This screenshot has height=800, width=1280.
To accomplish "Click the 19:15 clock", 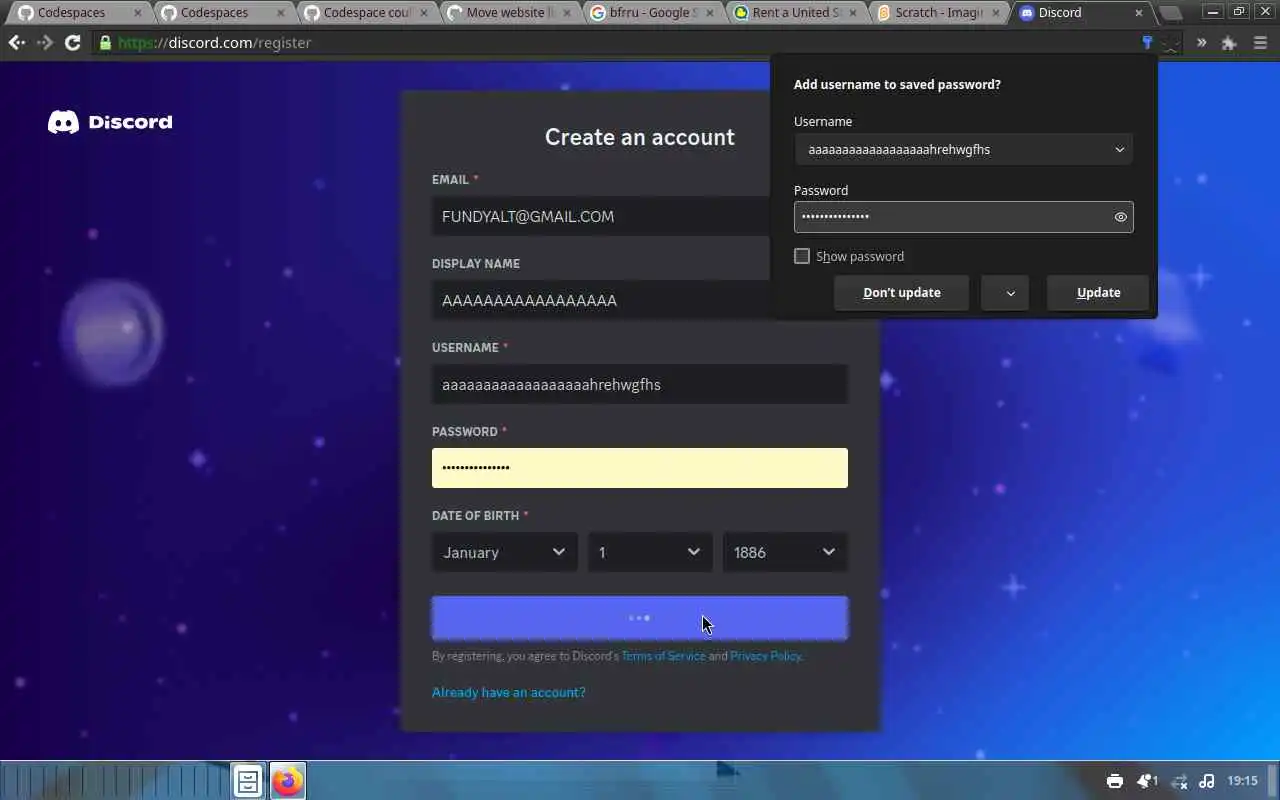I will coord(1243,781).
